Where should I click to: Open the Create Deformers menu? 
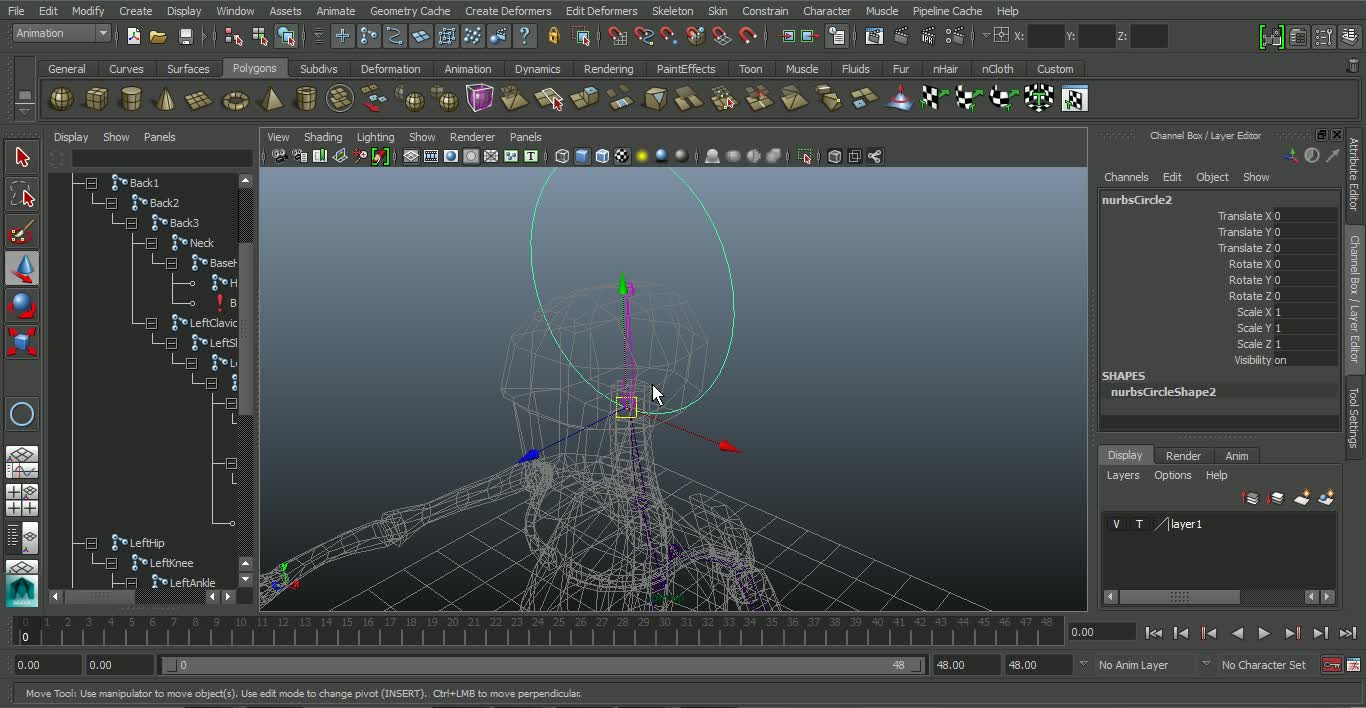pos(508,11)
